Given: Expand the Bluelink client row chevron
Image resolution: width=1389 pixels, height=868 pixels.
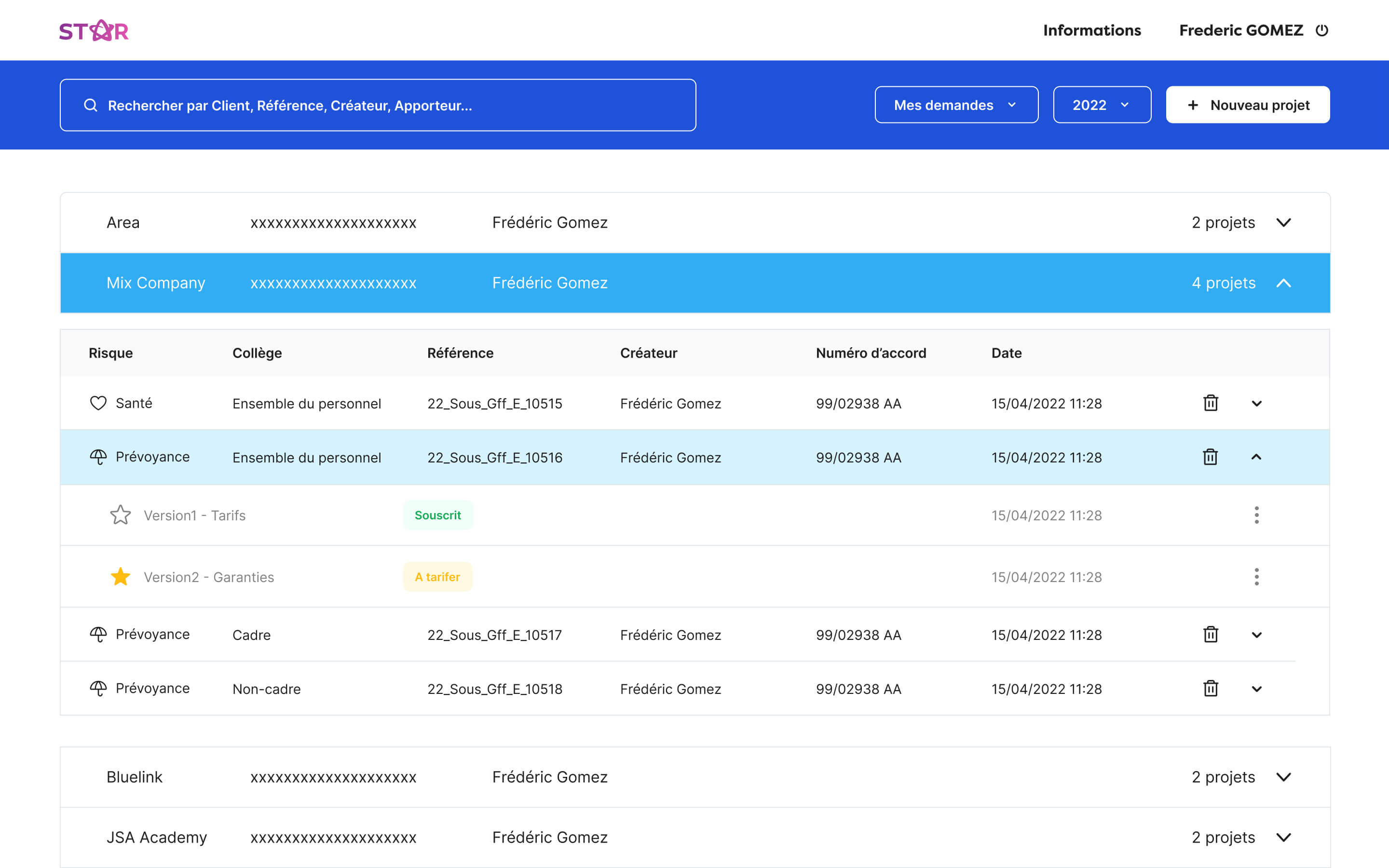Looking at the screenshot, I should tap(1283, 777).
